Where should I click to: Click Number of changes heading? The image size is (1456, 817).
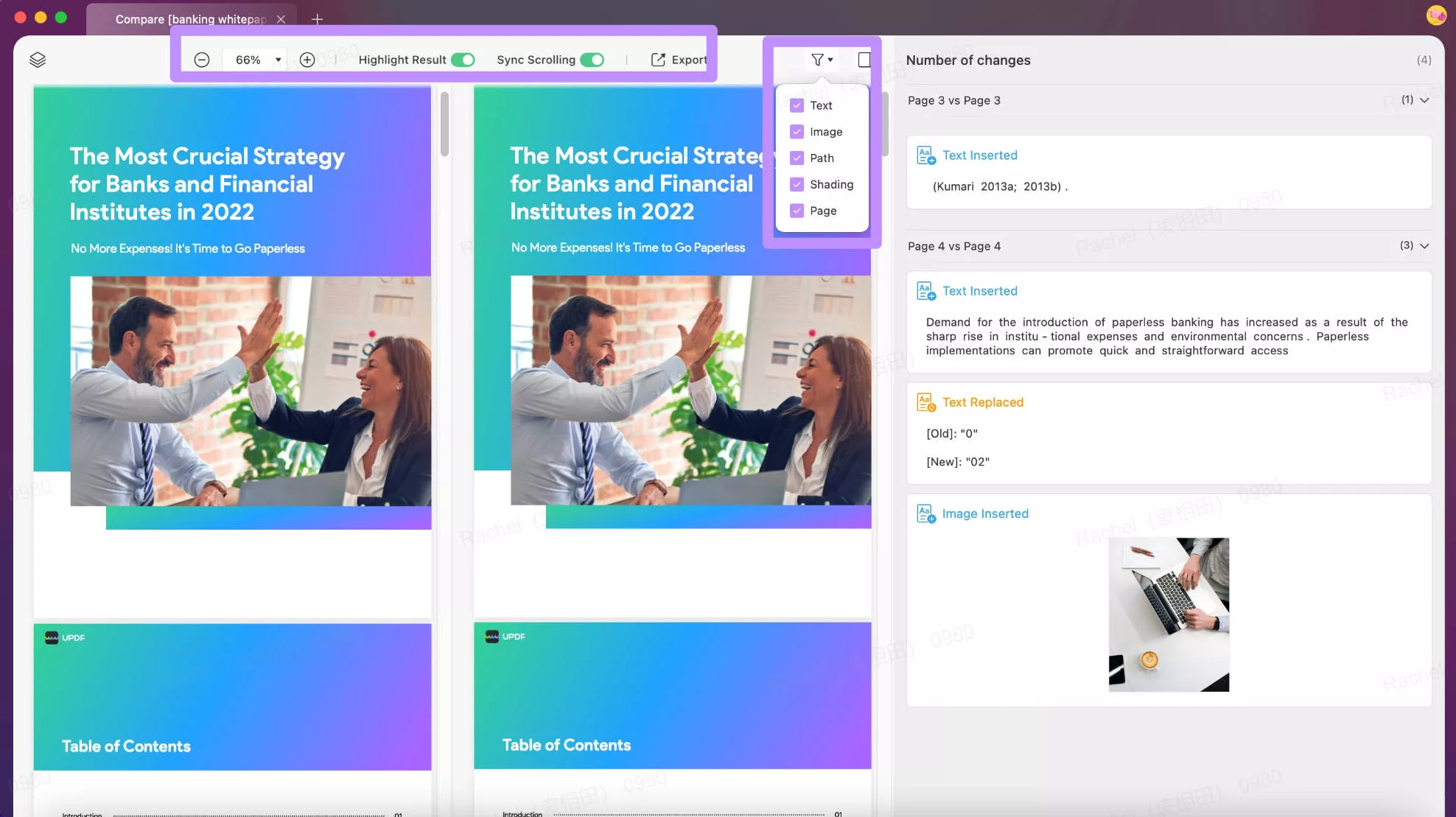pos(968,60)
